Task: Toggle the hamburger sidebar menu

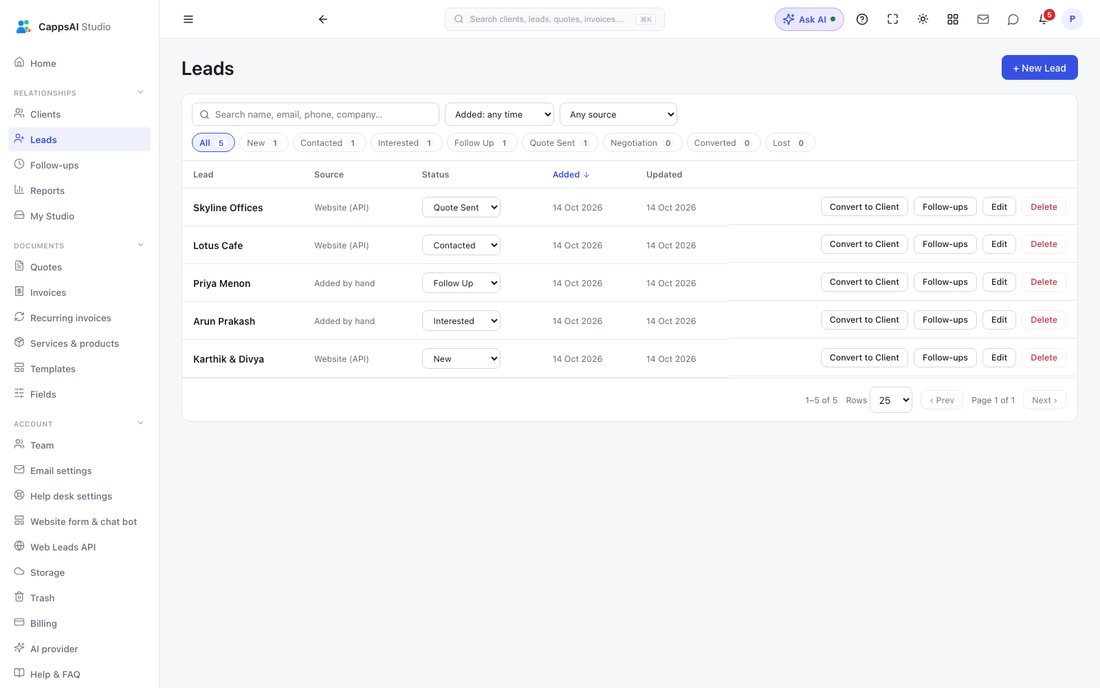Action: pyautogui.click(x=188, y=20)
